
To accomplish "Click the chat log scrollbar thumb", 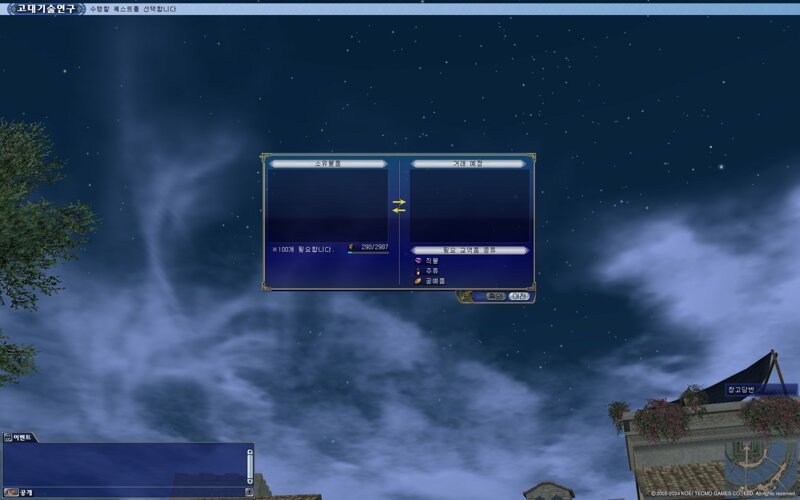I will [249, 467].
